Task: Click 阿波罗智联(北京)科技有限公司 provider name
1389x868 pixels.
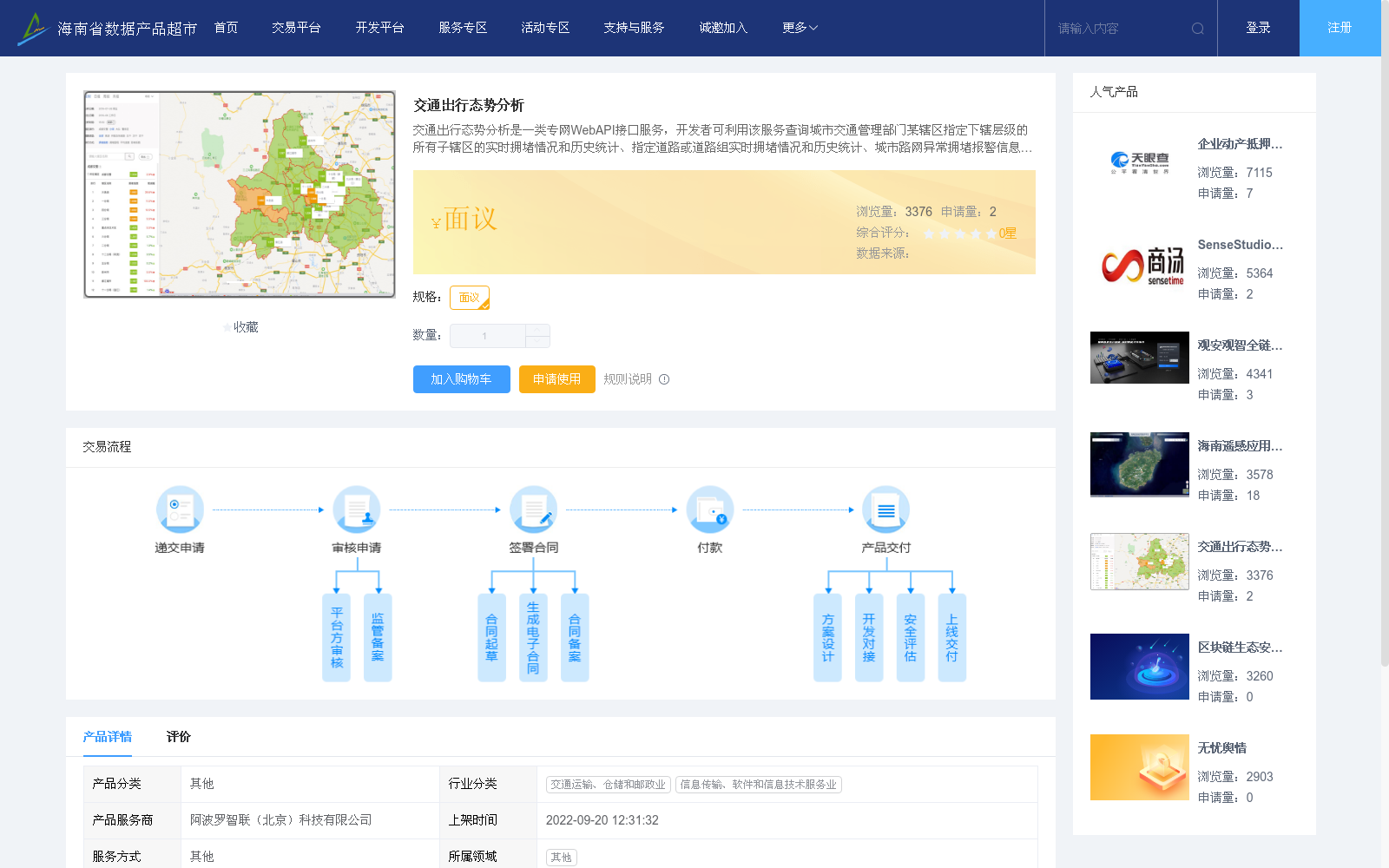Action: [280, 820]
